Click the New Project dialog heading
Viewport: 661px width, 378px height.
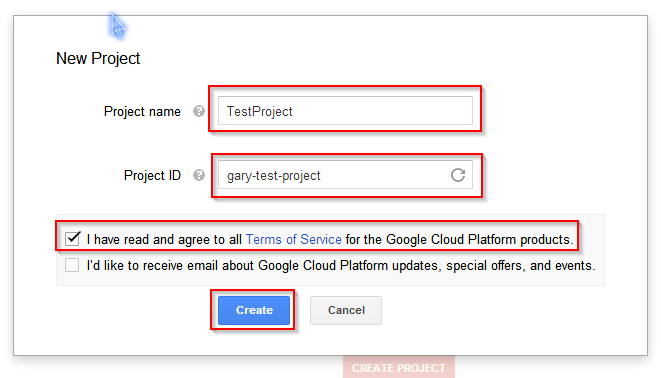point(98,58)
